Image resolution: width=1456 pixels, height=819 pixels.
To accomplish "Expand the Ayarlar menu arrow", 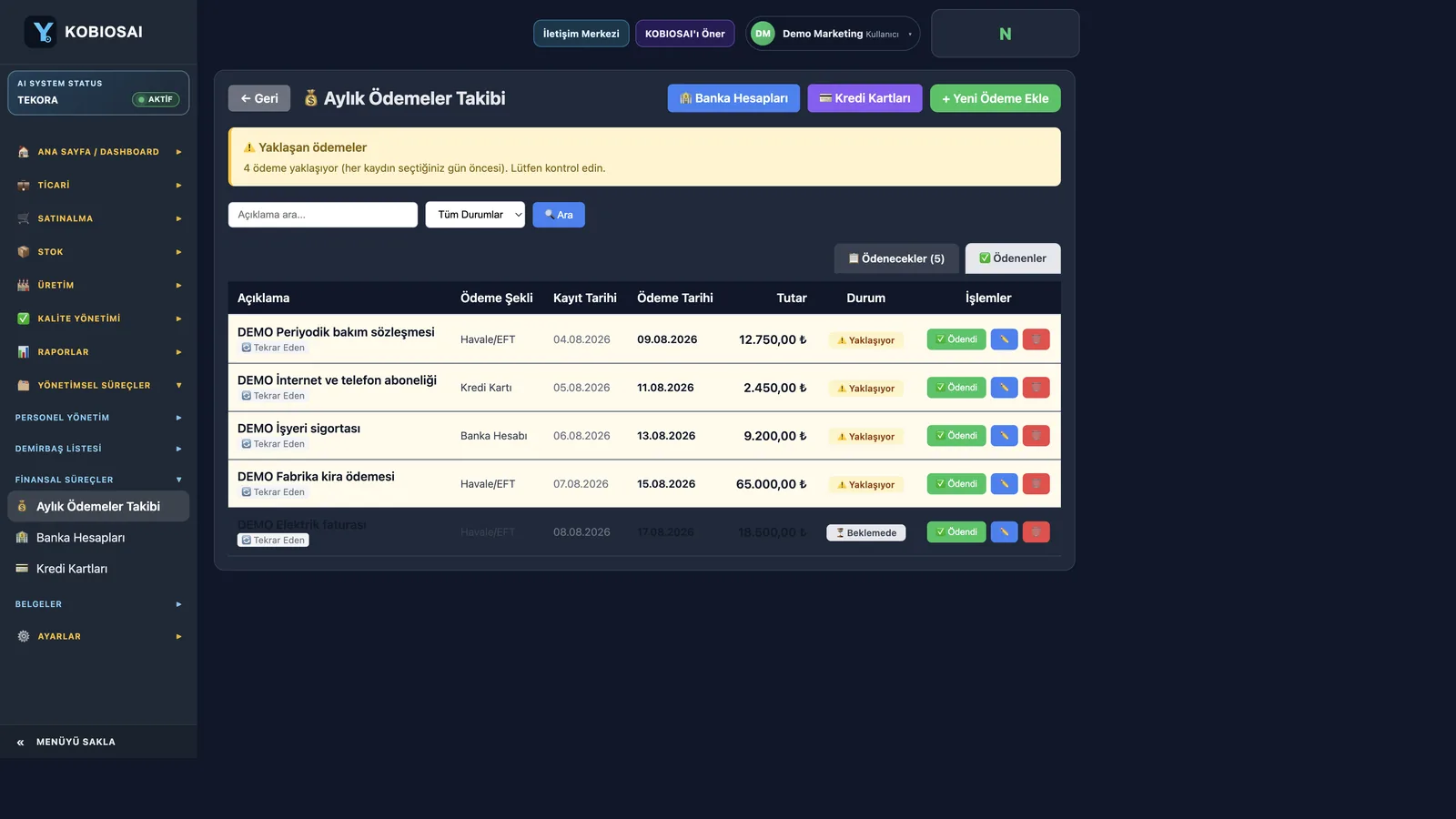I will point(178,637).
